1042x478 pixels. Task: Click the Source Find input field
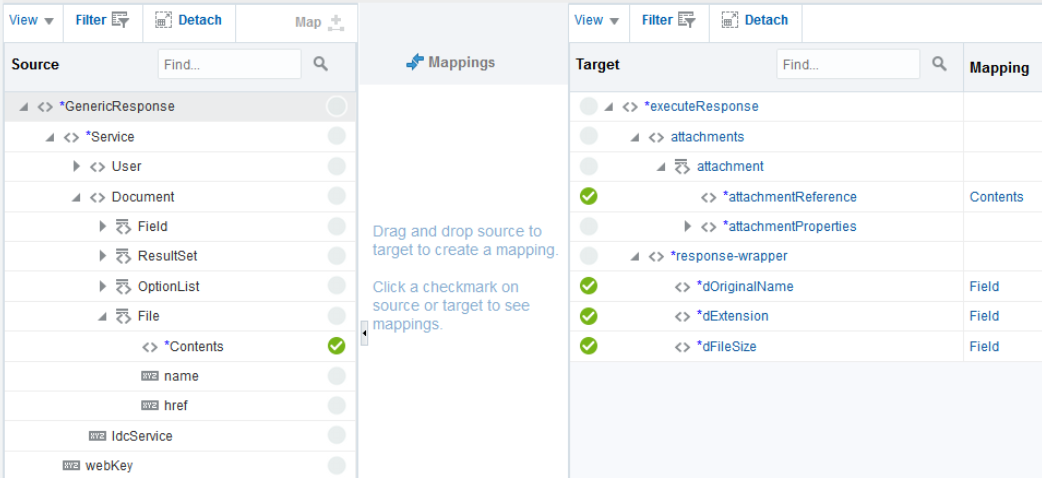(x=229, y=64)
